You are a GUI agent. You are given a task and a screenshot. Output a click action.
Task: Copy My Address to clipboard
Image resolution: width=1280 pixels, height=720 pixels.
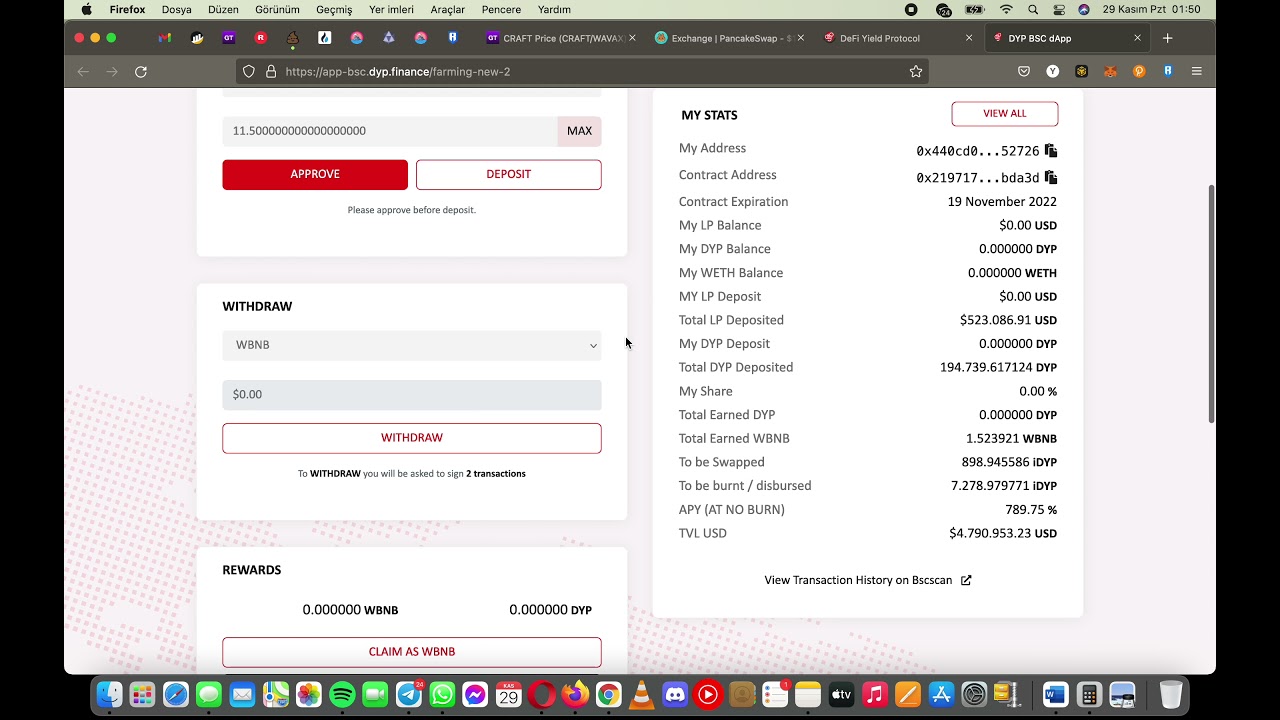point(1051,150)
